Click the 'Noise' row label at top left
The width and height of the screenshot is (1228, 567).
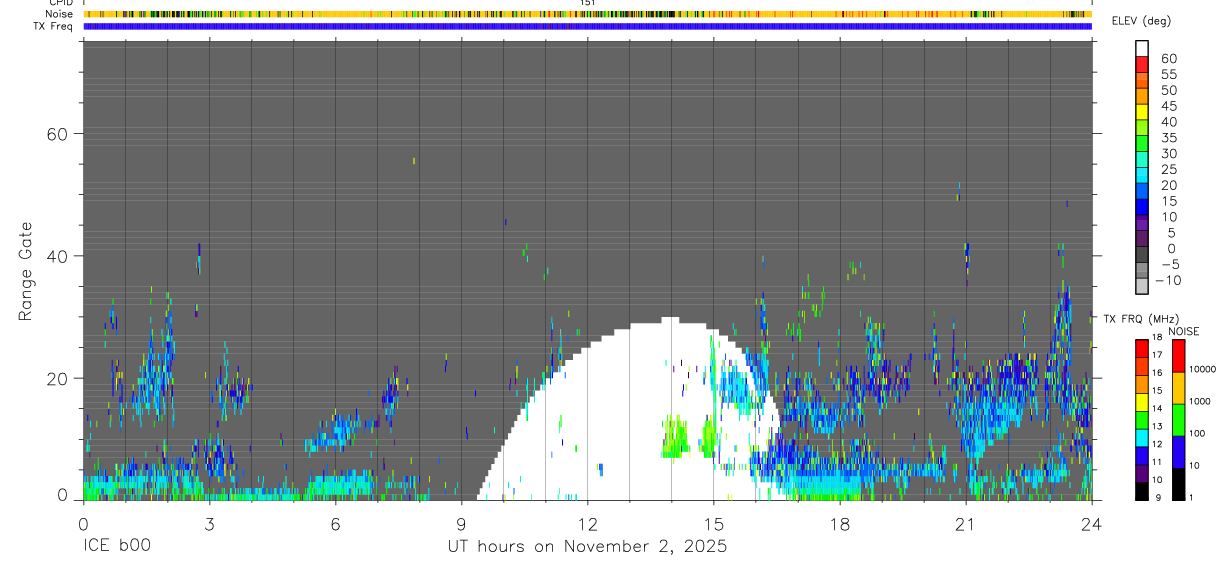tap(59, 14)
